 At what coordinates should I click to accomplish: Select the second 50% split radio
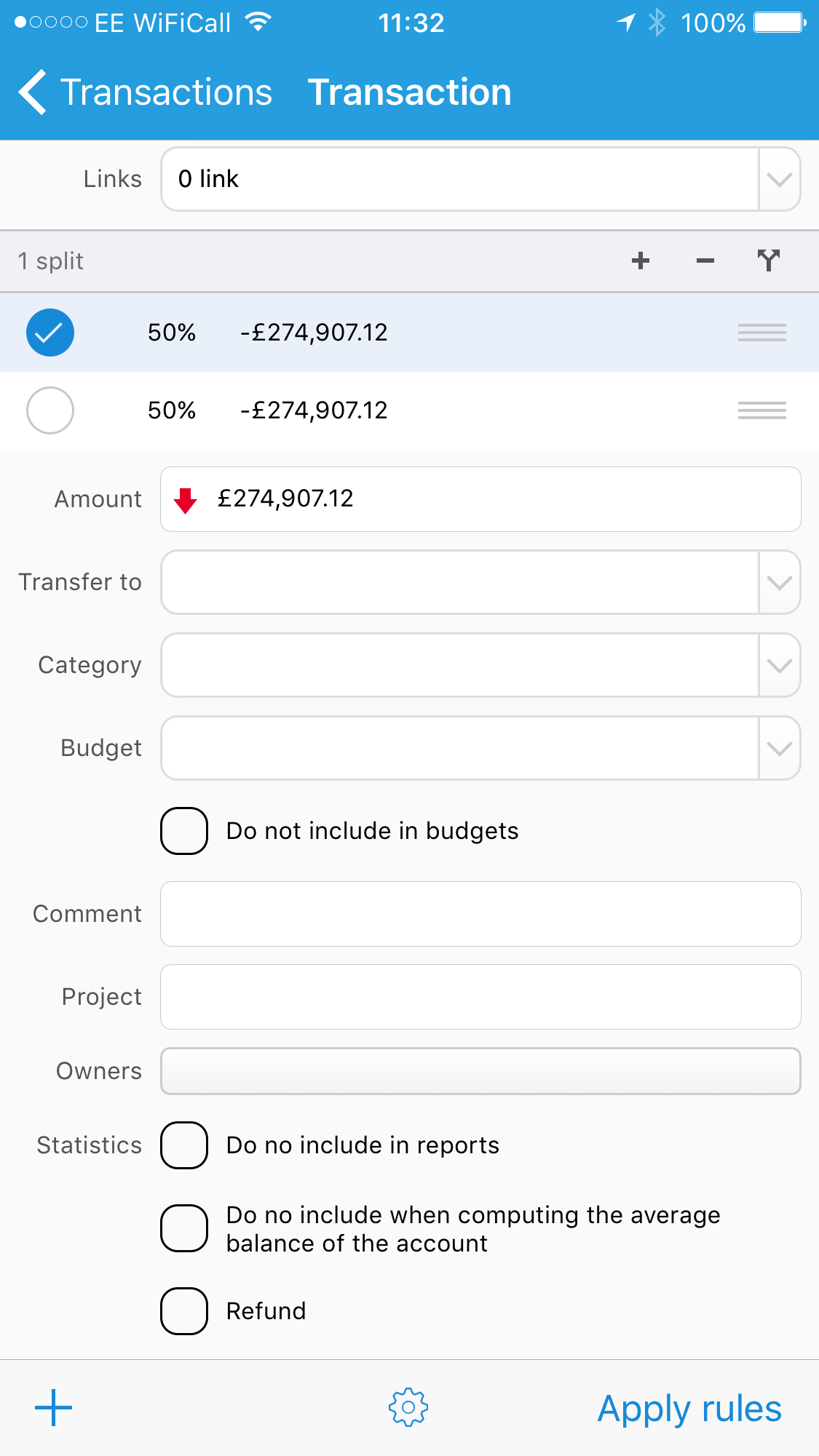pyautogui.click(x=50, y=410)
